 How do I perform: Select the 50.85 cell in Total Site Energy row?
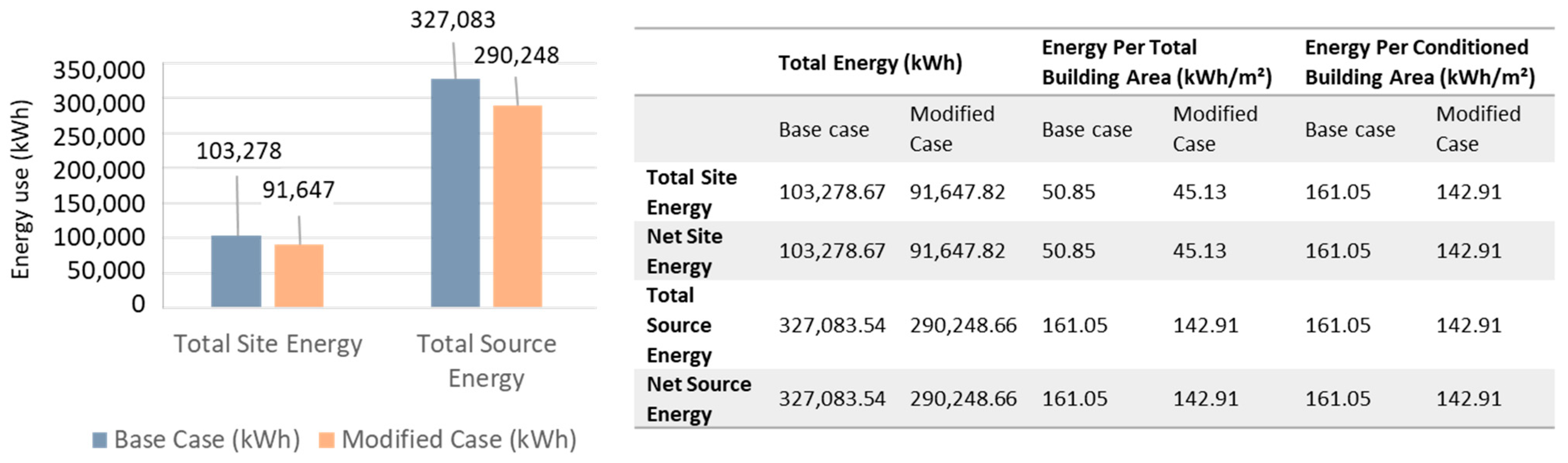1068,192
